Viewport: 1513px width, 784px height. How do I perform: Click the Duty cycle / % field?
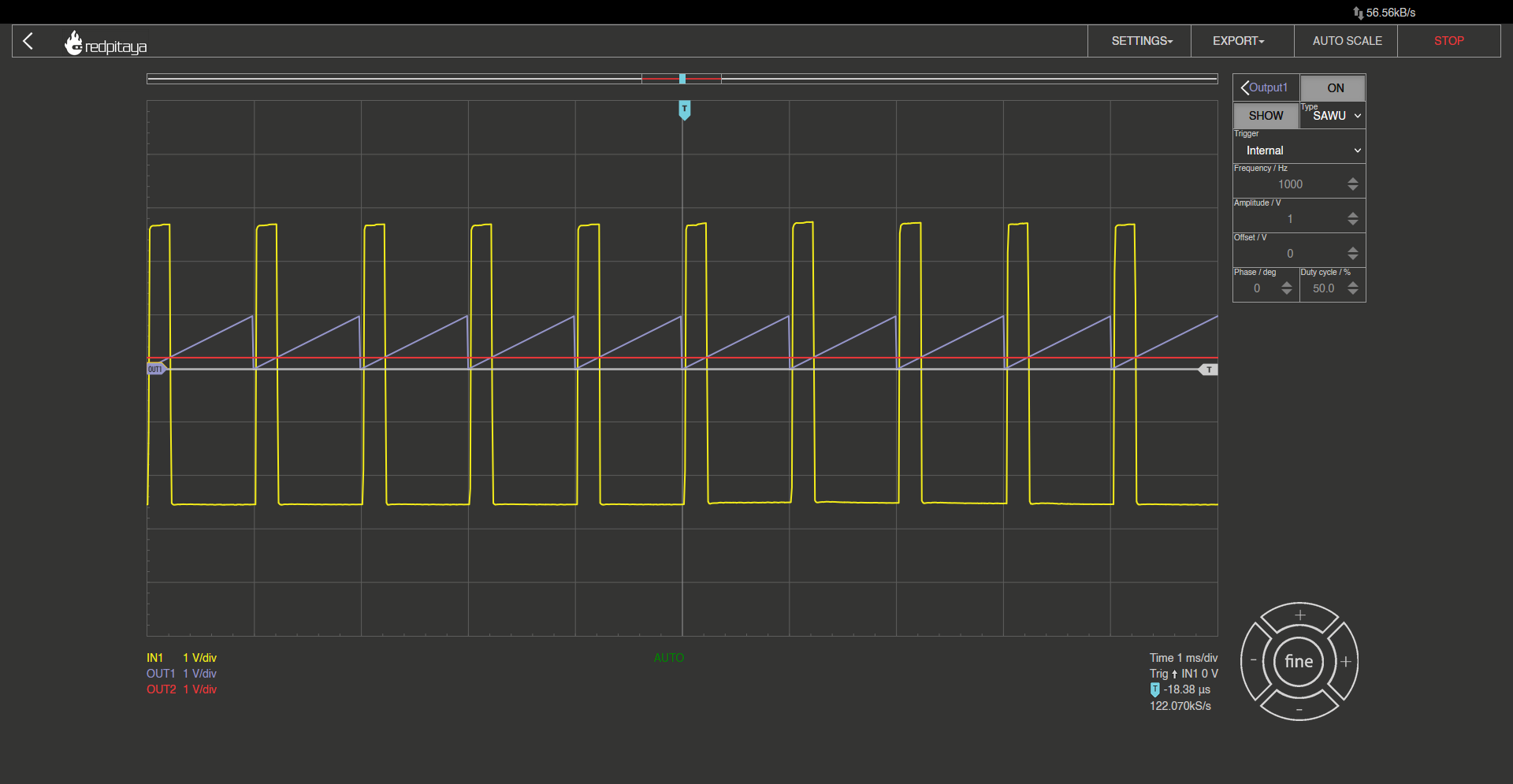1324,288
